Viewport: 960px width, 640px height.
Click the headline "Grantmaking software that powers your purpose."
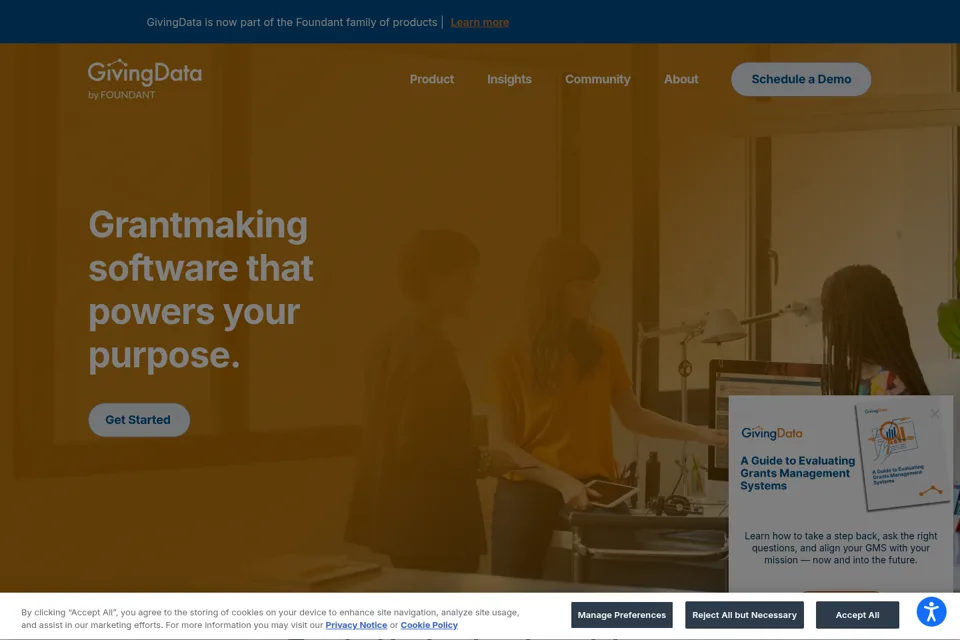(x=201, y=289)
